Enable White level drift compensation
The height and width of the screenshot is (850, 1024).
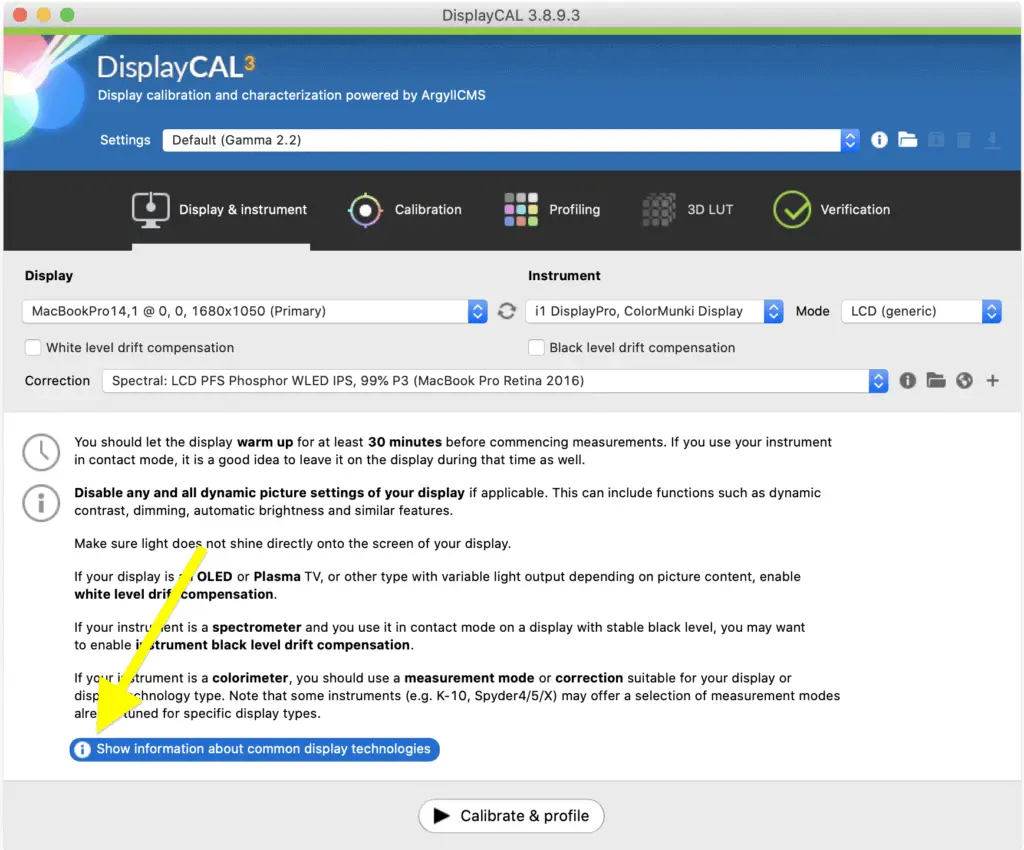pos(33,347)
